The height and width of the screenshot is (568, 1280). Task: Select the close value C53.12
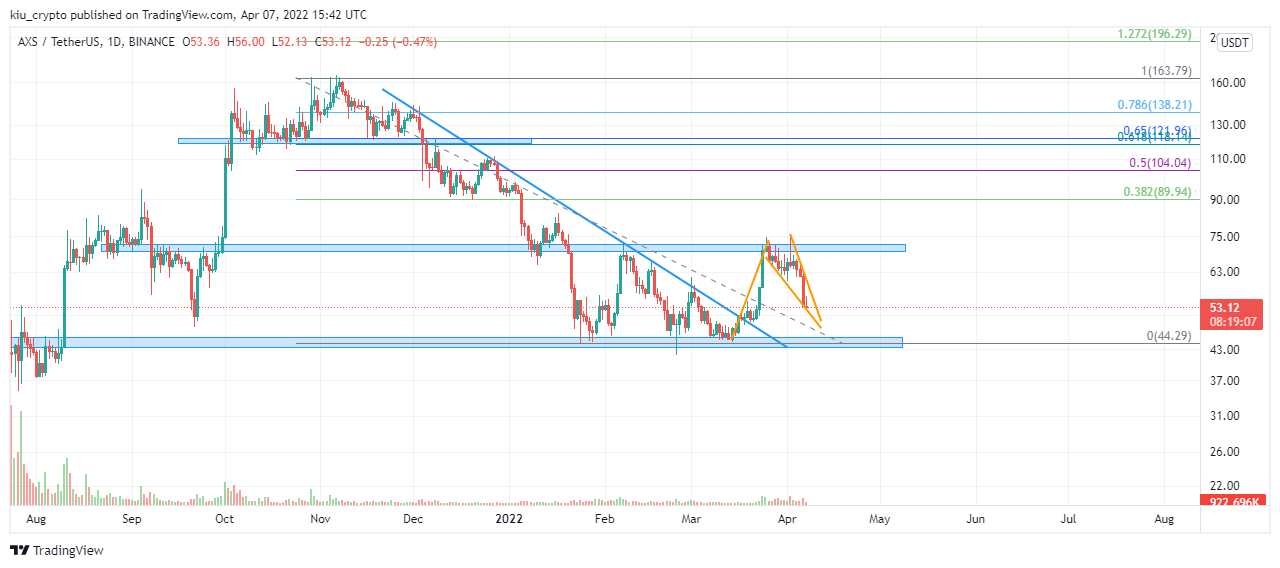[334, 41]
